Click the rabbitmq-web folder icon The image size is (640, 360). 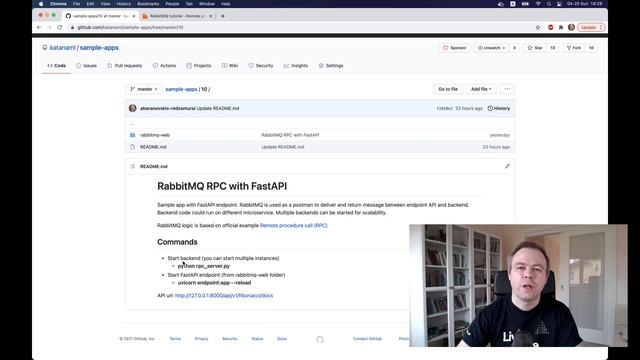(x=132, y=135)
